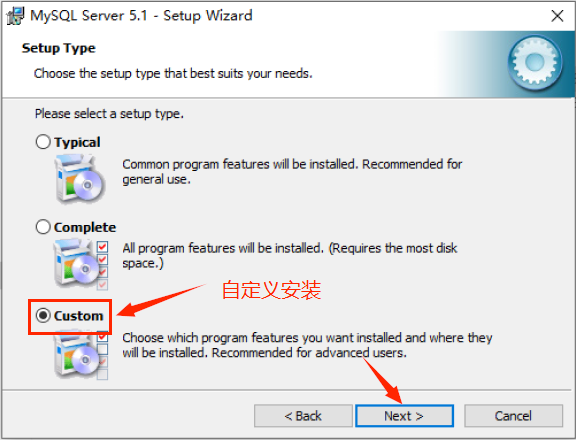The height and width of the screenshot is (440, 576).
Task: Close the Setup Wizard window
Action: pyautogui.click(x=557, y=16)
